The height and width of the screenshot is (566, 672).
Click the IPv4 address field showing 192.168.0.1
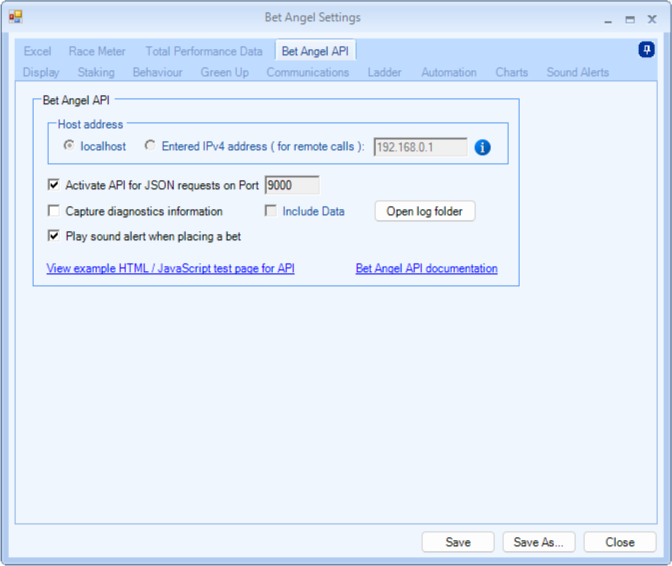(420, 147)
